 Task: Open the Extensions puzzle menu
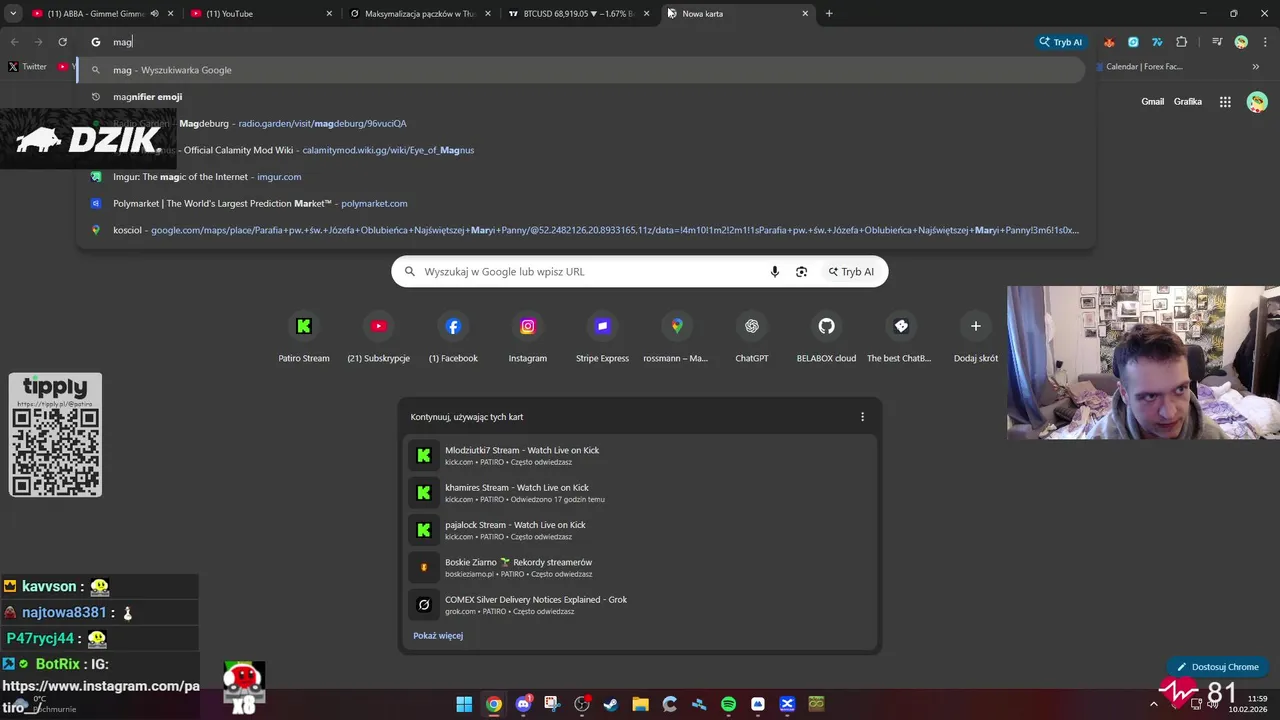(x=1181, y=42)
